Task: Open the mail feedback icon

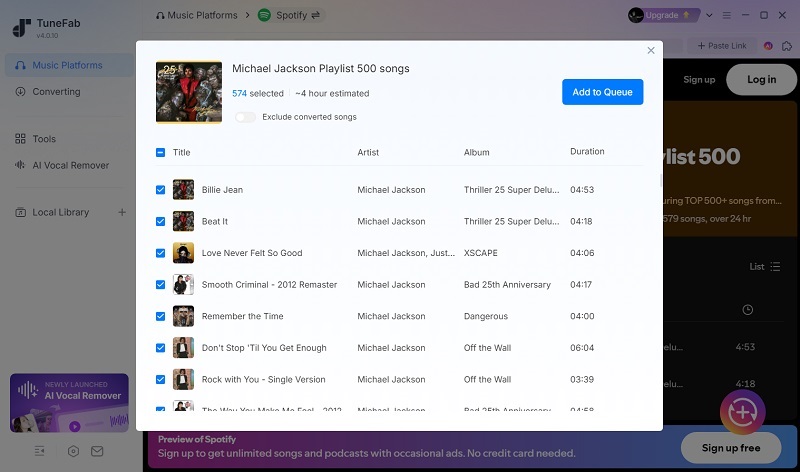Action: point(97,451)
